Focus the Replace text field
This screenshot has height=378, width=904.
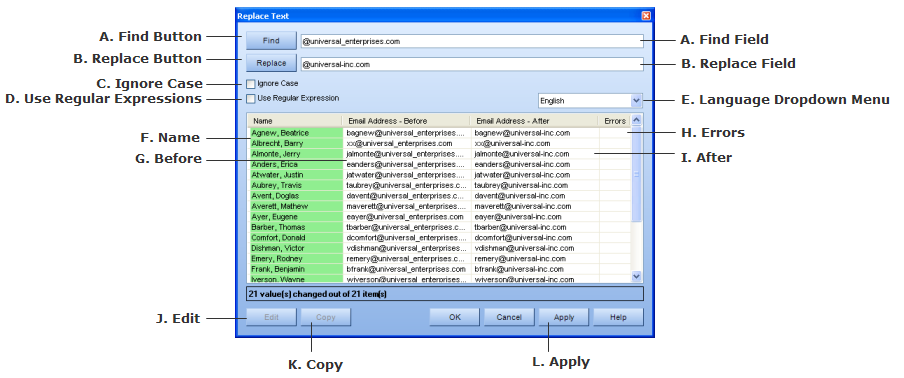(x=472, y=65)
